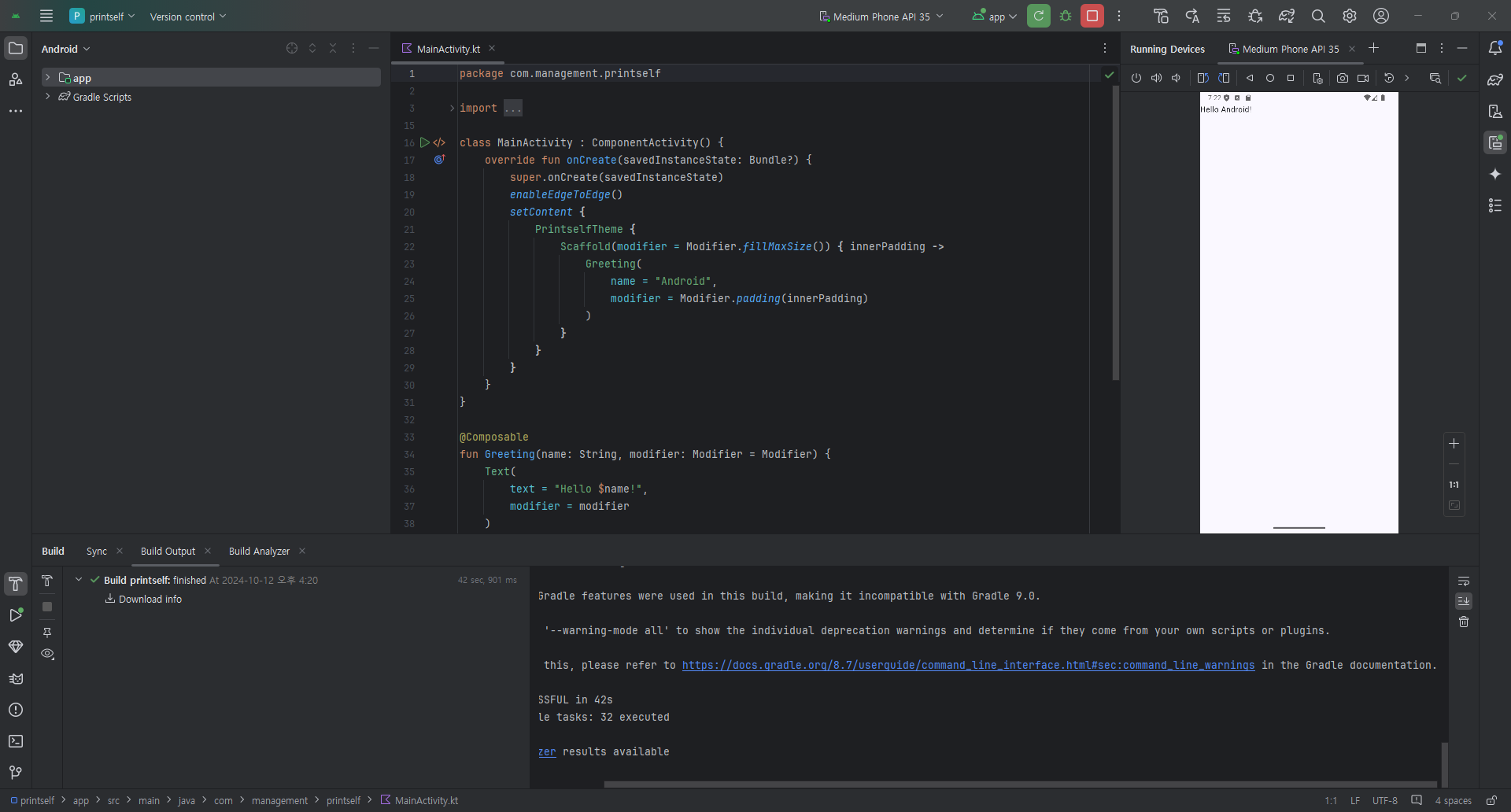1511x812 pixels.
Task: Open the Resource Manager sidebar tool
Action: (x=16, y=79)
